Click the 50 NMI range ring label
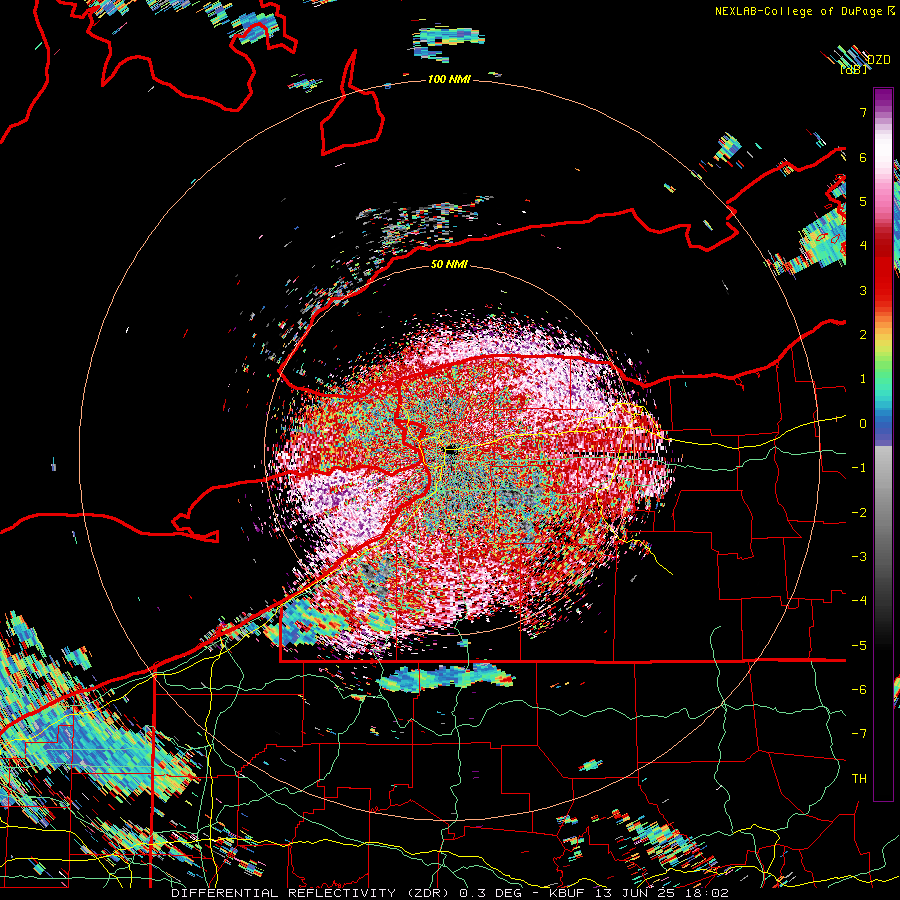This screenshot has height=900, width=900. click(449, 264)
